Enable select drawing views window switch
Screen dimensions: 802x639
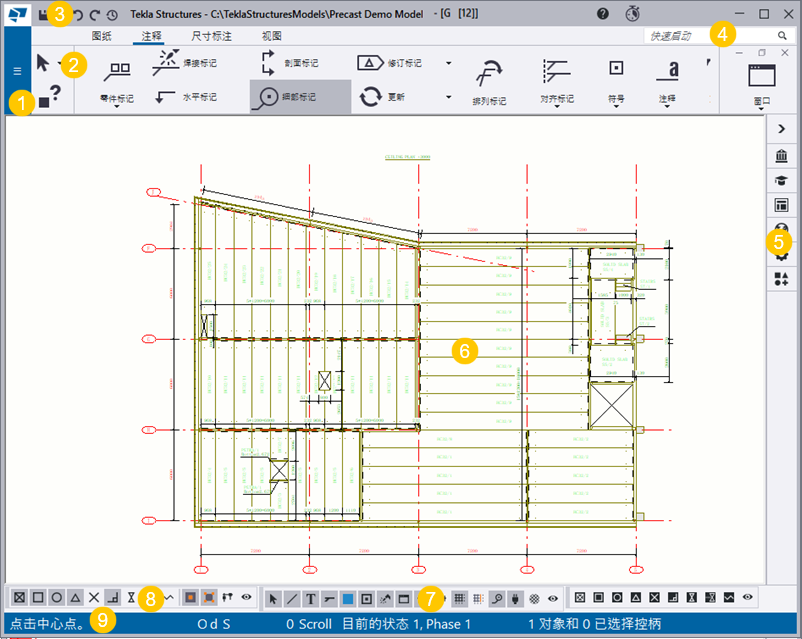click(404, 599)
